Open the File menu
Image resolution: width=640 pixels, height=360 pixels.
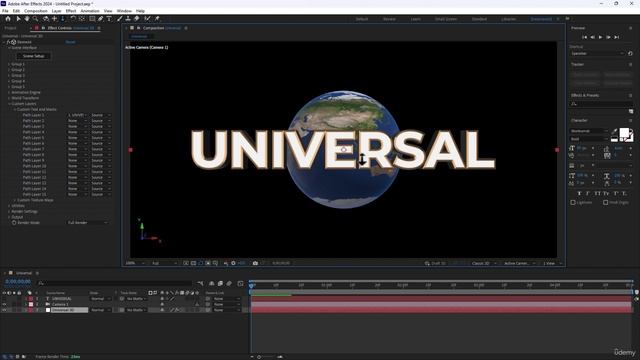tap(5, 11)
